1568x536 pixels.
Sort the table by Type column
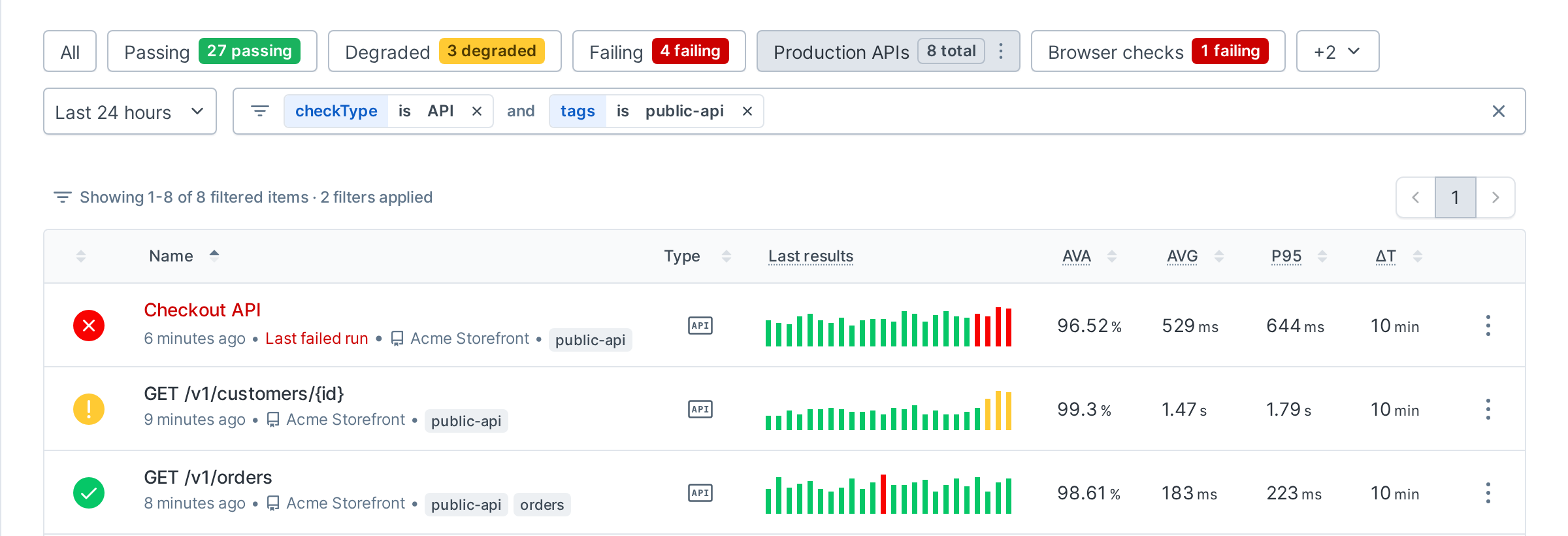[x=697, y=256]
